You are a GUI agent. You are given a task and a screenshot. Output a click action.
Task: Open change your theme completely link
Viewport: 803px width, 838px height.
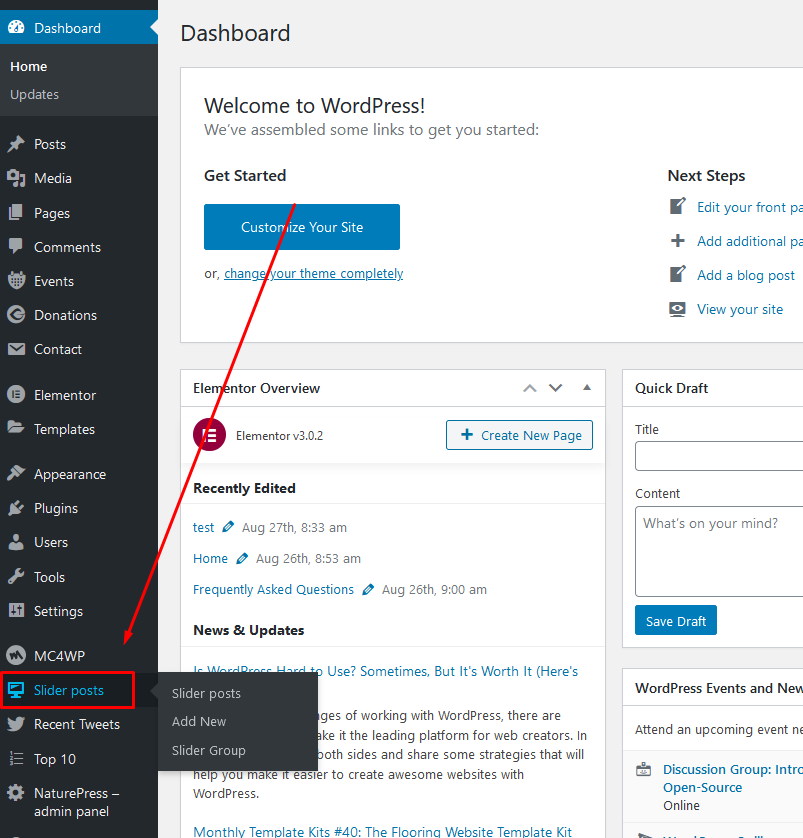[314, 274]
